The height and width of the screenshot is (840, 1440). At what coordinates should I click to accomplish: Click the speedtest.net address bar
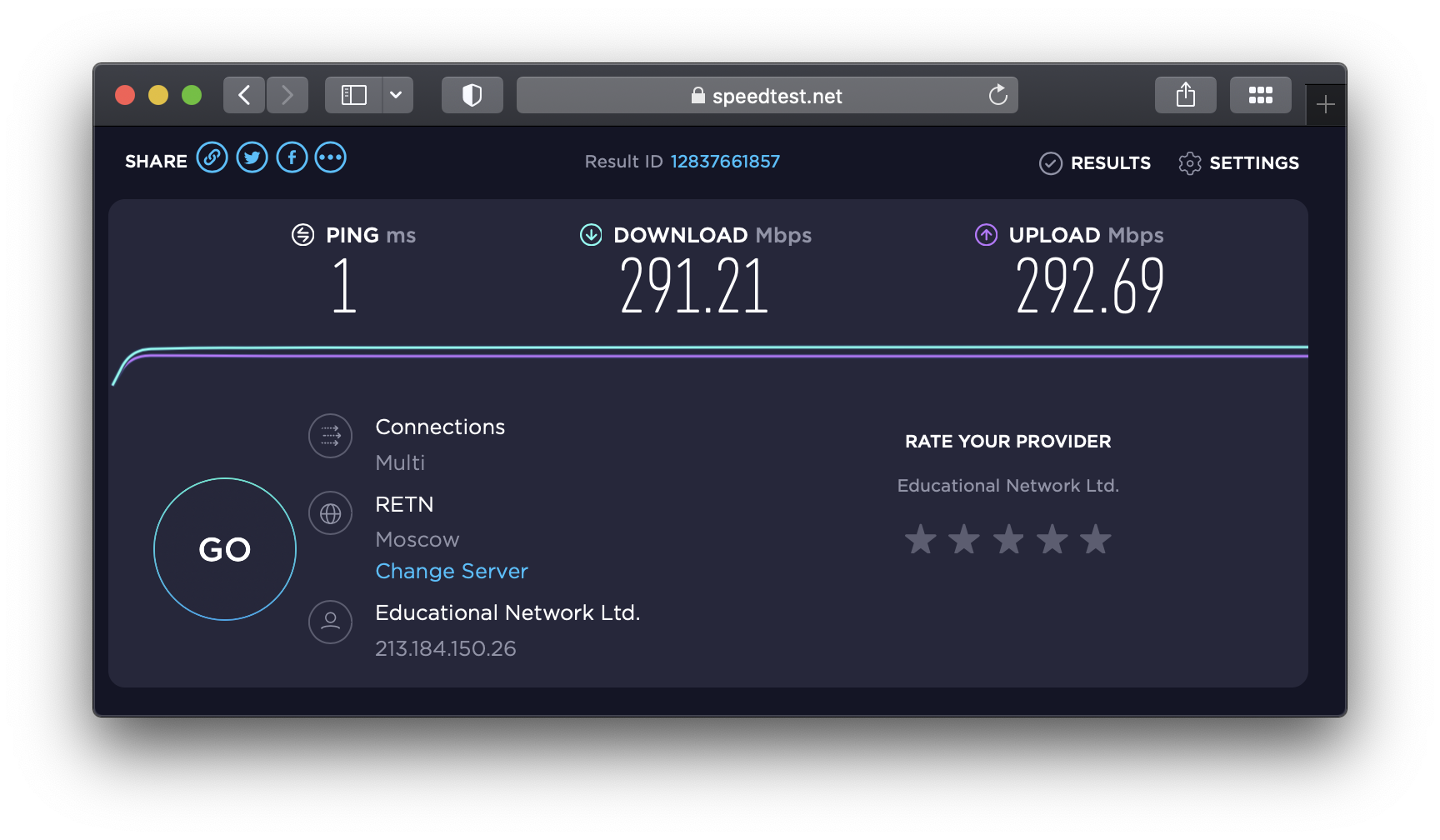tap(767, 96)
